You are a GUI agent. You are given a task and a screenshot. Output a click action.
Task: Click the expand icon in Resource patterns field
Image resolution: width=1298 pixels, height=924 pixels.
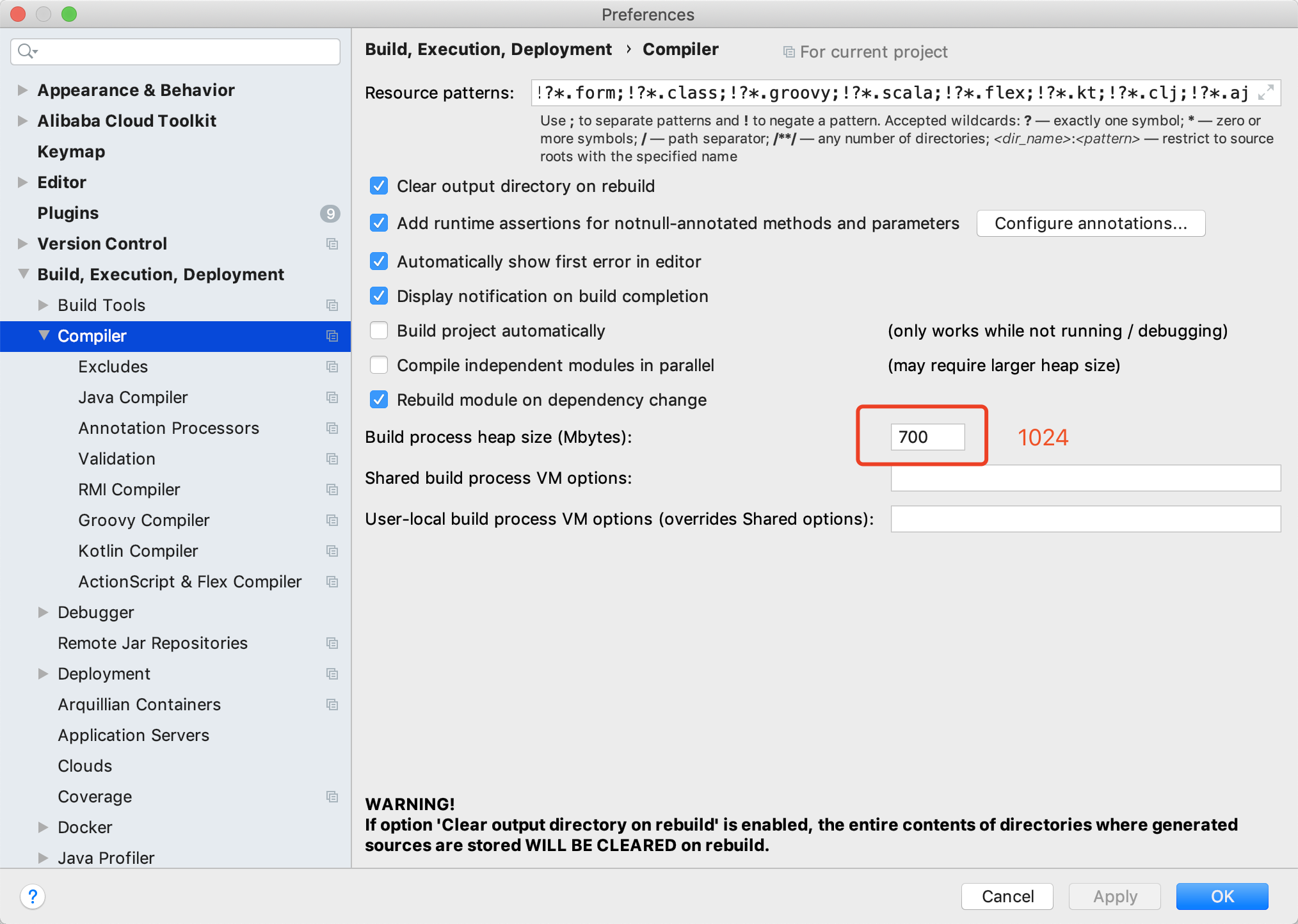(x=1265, y=93)
